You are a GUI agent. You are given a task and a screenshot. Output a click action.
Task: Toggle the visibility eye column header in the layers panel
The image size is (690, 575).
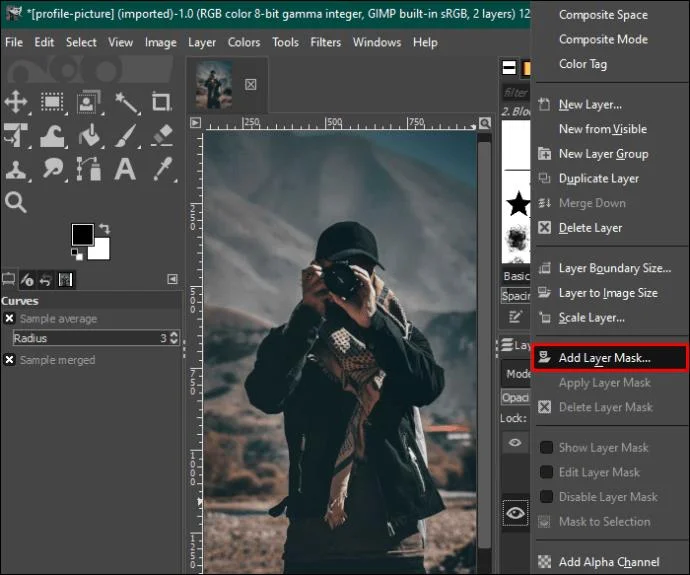click(515, 442)
